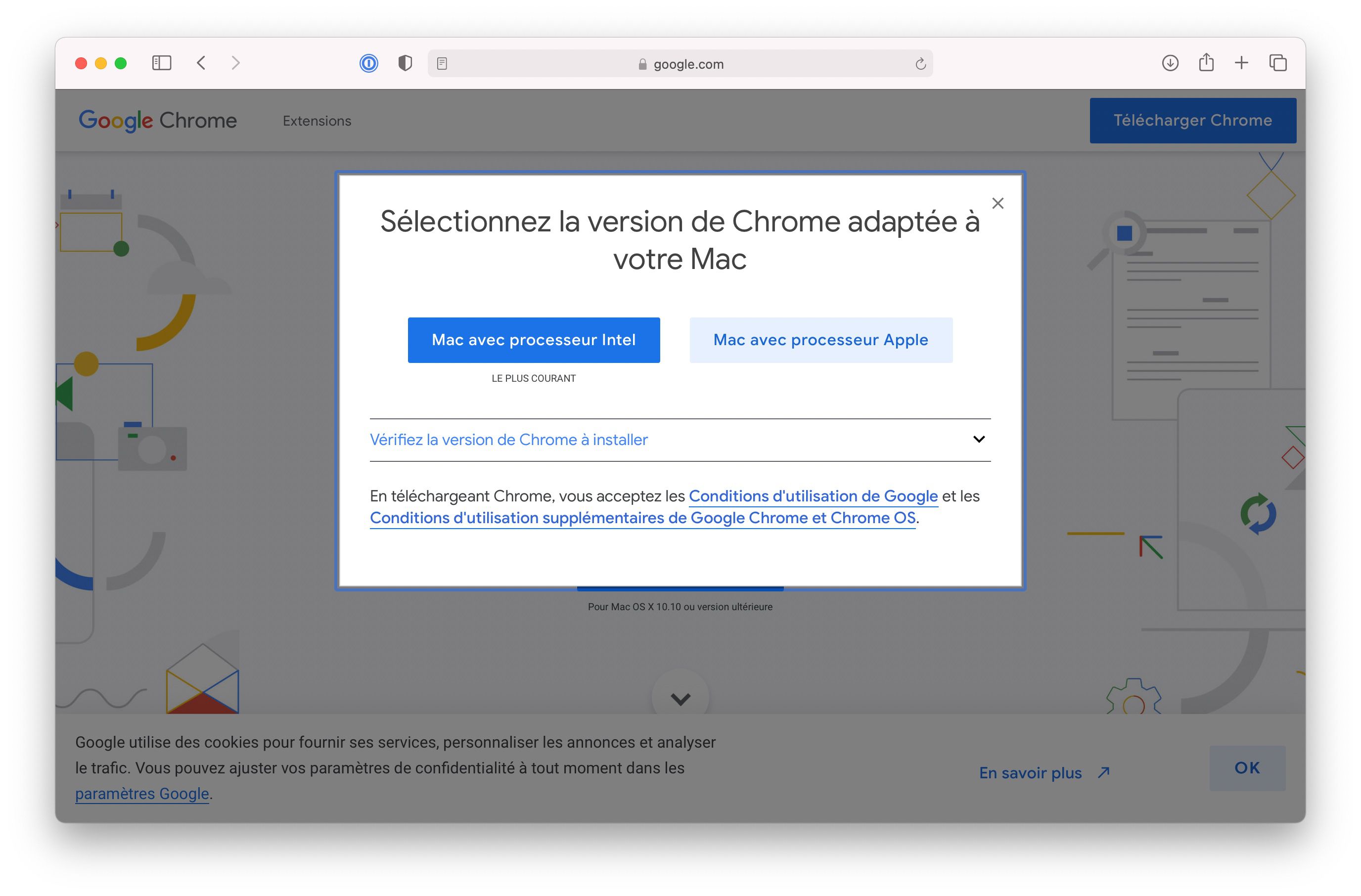Accept cookies with the OK button

(x=1247, y=768)
